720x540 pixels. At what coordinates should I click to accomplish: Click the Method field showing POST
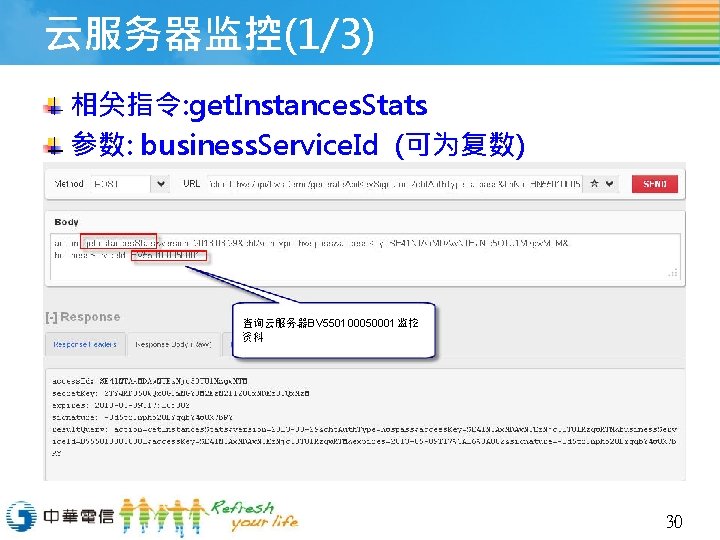[x=121, y=184]
